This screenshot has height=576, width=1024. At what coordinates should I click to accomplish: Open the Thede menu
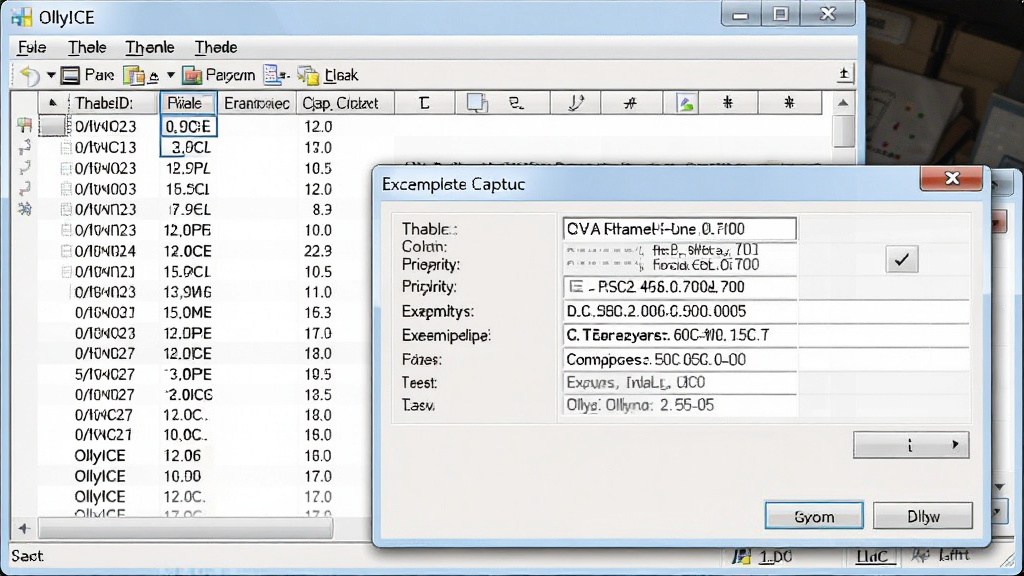click(x=216, y=48)
